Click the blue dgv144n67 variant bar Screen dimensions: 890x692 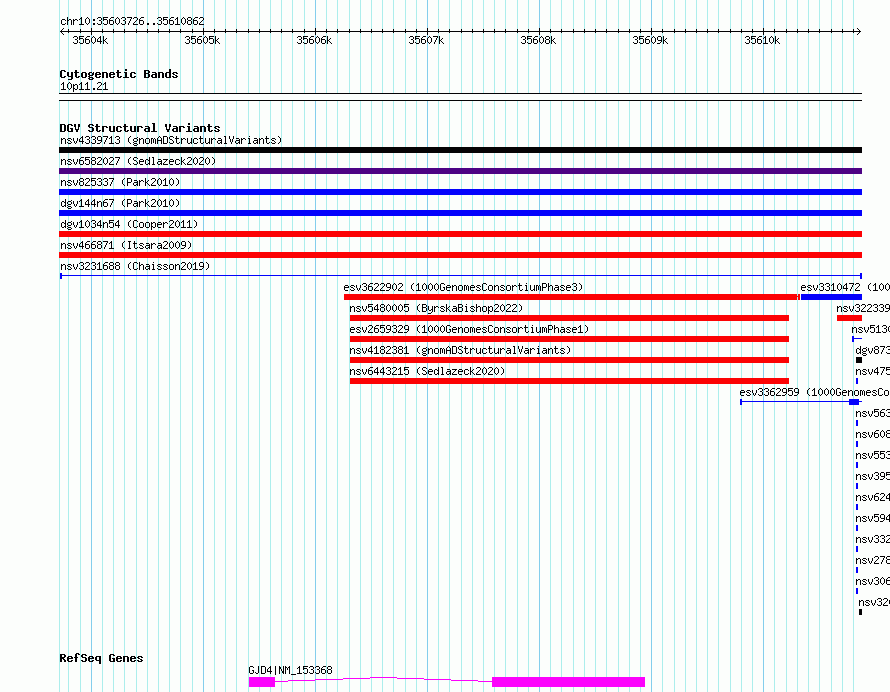pos(460,213)
